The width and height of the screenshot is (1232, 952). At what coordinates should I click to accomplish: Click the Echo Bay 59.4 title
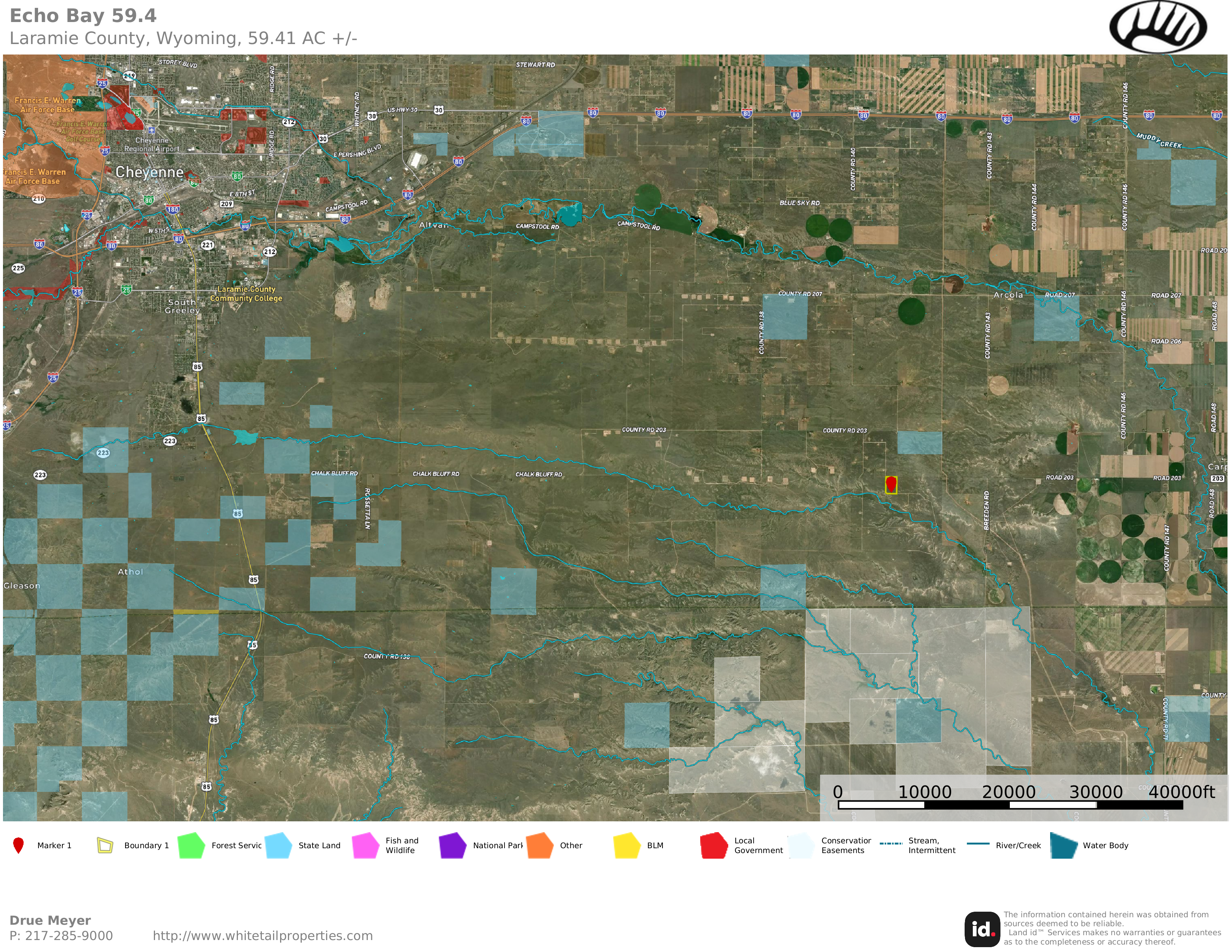(83, 16)
